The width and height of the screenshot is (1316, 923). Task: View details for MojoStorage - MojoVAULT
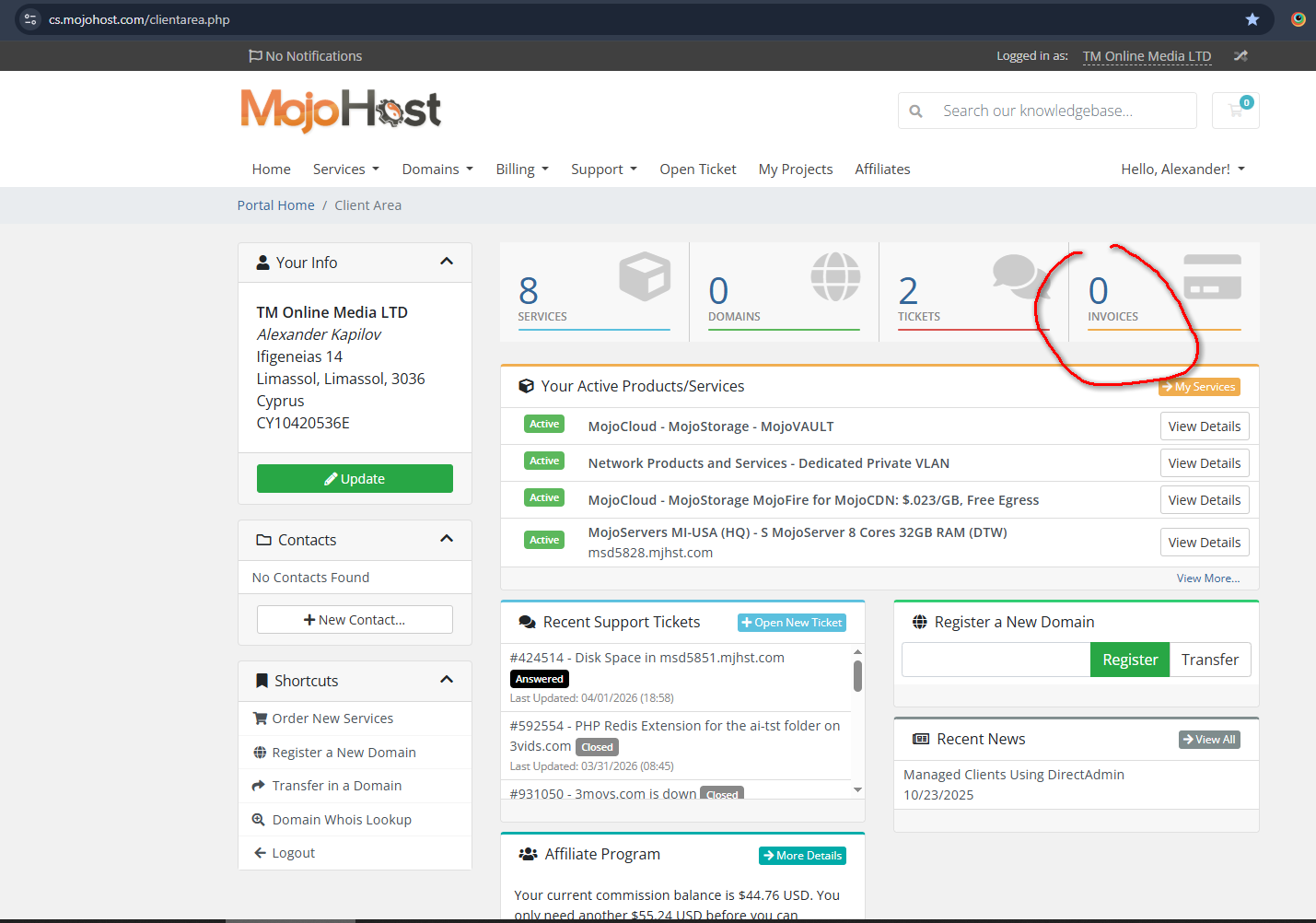coord(1205,426)
